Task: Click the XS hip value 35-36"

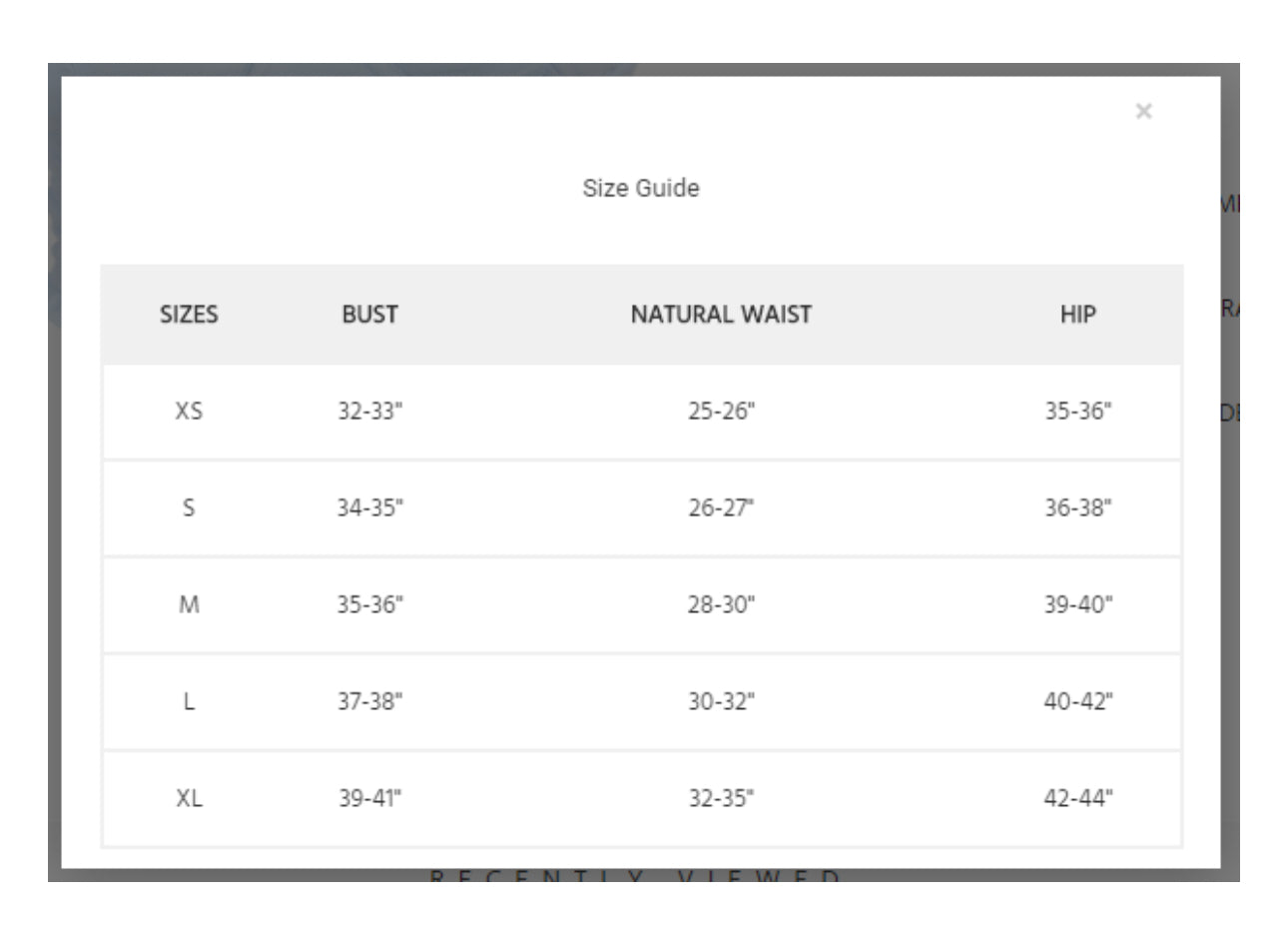Action: click(1077, 411)
